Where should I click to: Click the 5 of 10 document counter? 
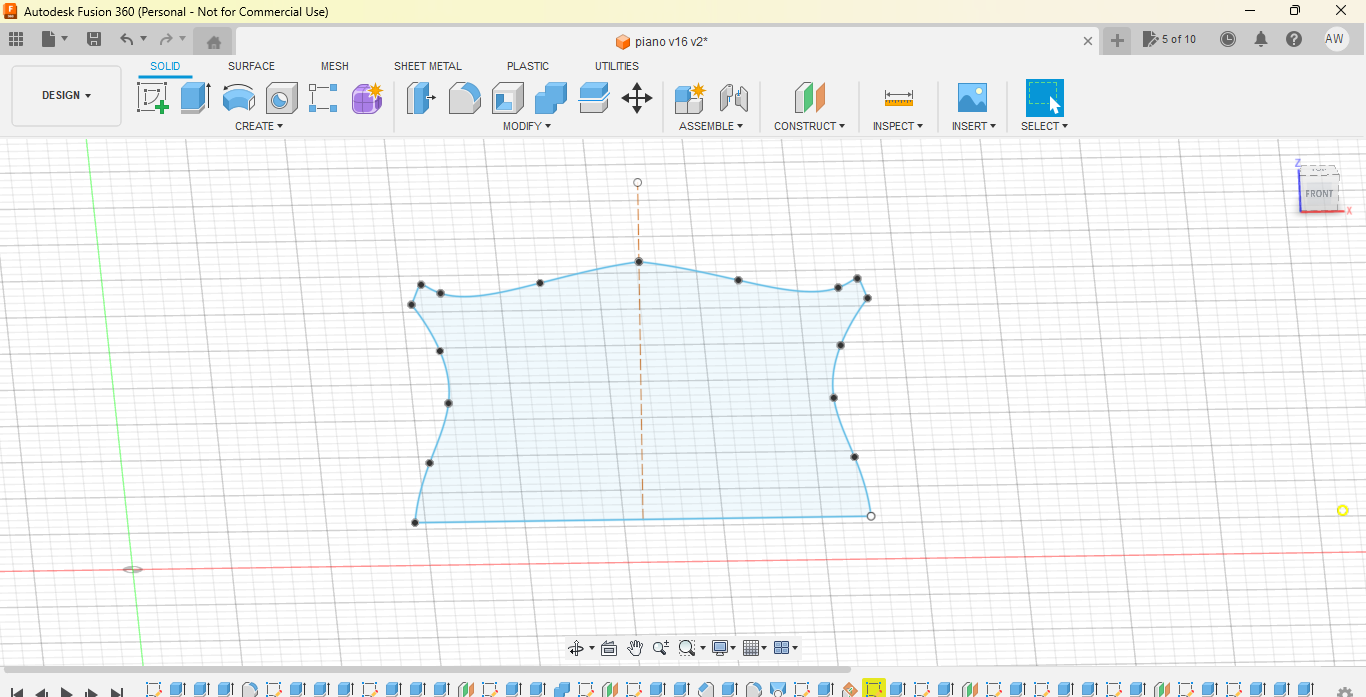1170,39
